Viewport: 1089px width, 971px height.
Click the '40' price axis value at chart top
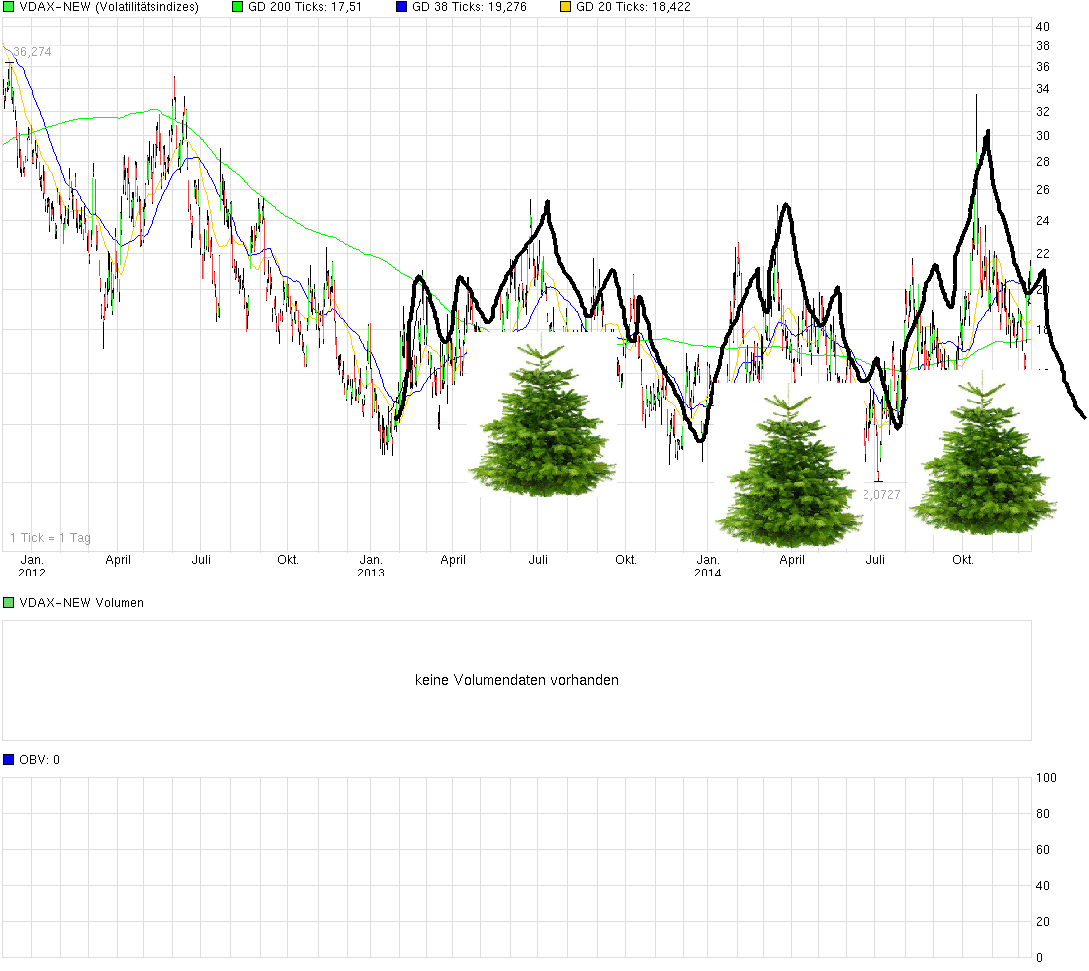(x=1042, y=26)
